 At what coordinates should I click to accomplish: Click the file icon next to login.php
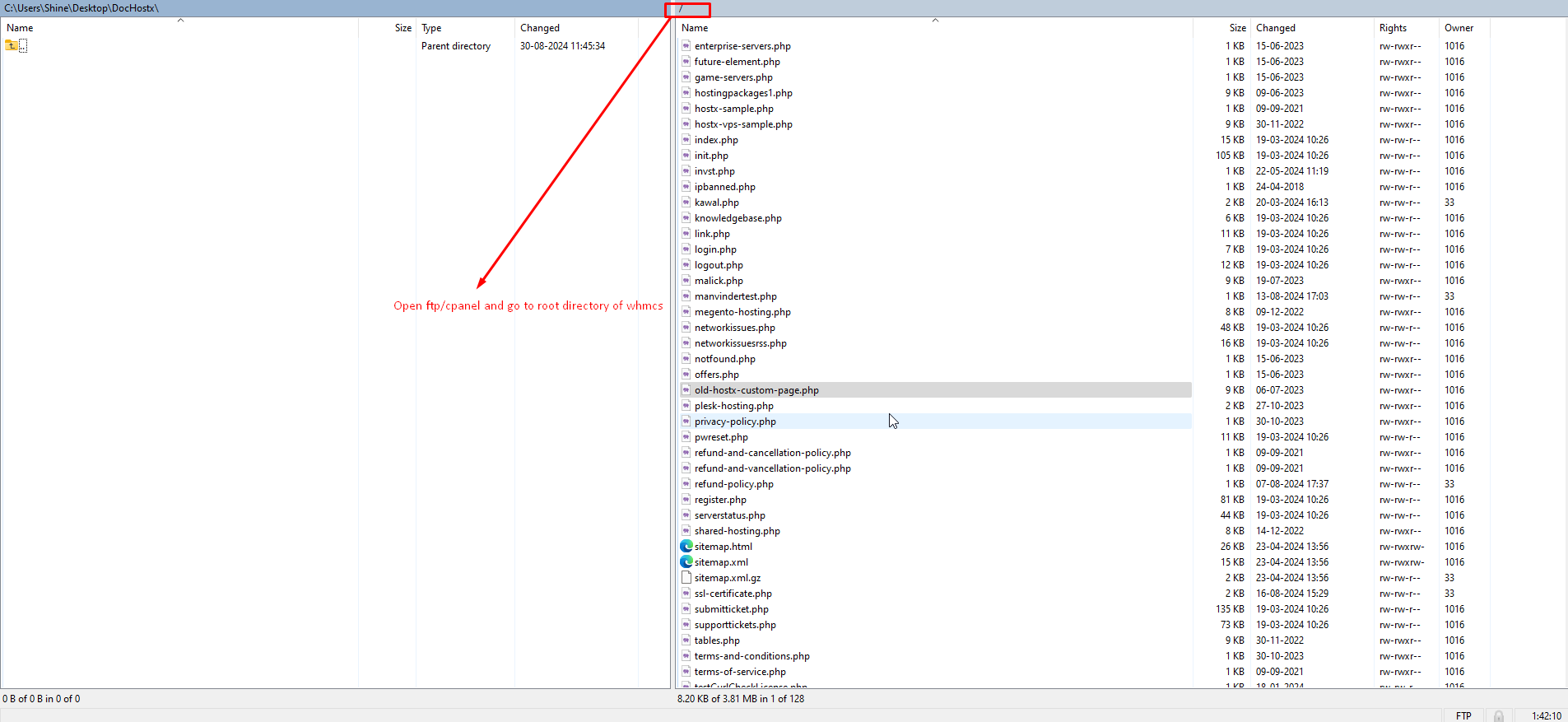[686, 249]
